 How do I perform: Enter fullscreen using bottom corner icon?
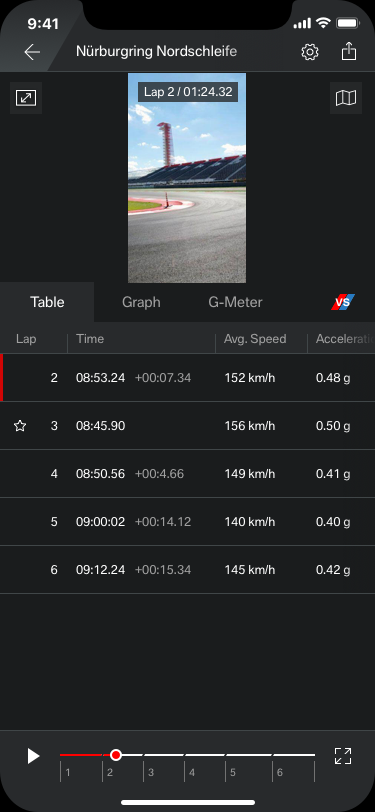point(343,756)
